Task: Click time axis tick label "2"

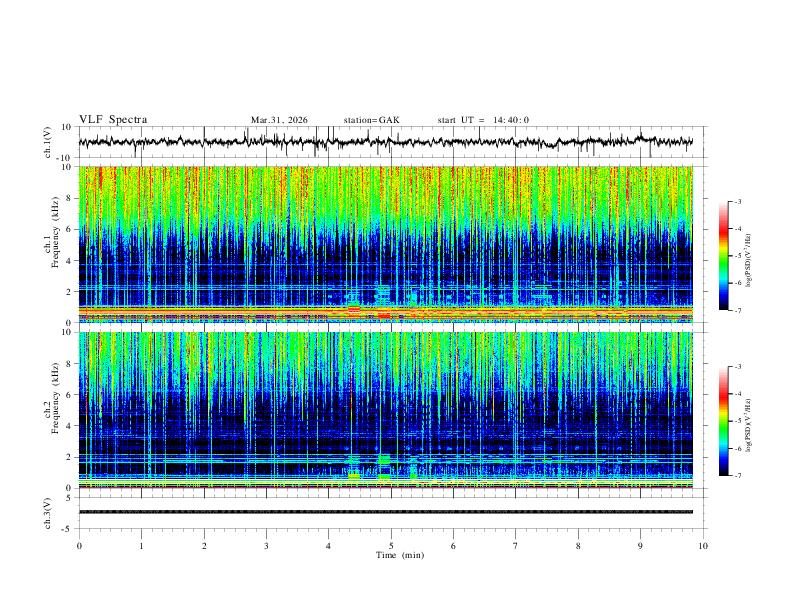Action: 204,546
